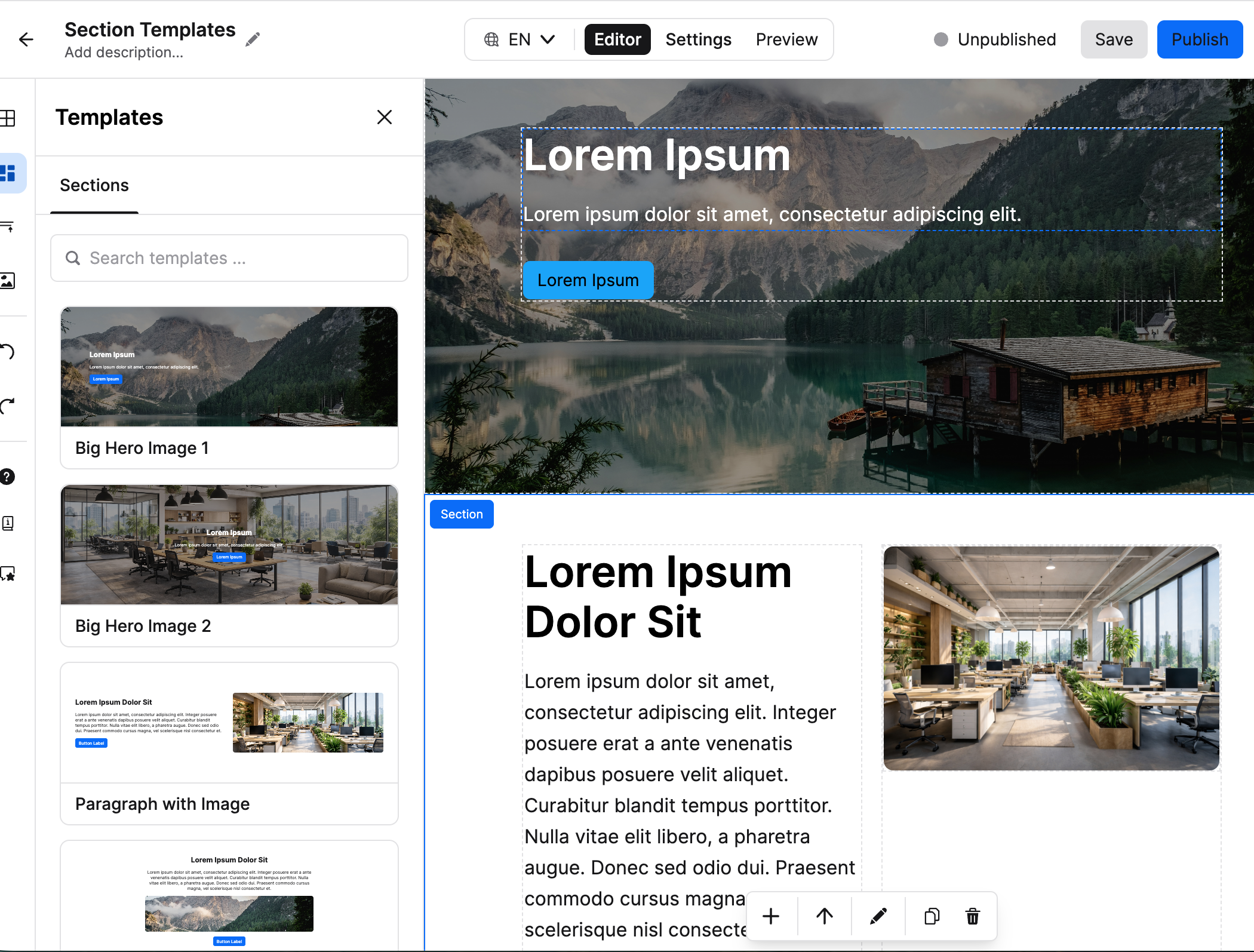This screenshot has width=1254, height=952.
Task: Undo the last change
Action: 8,352
